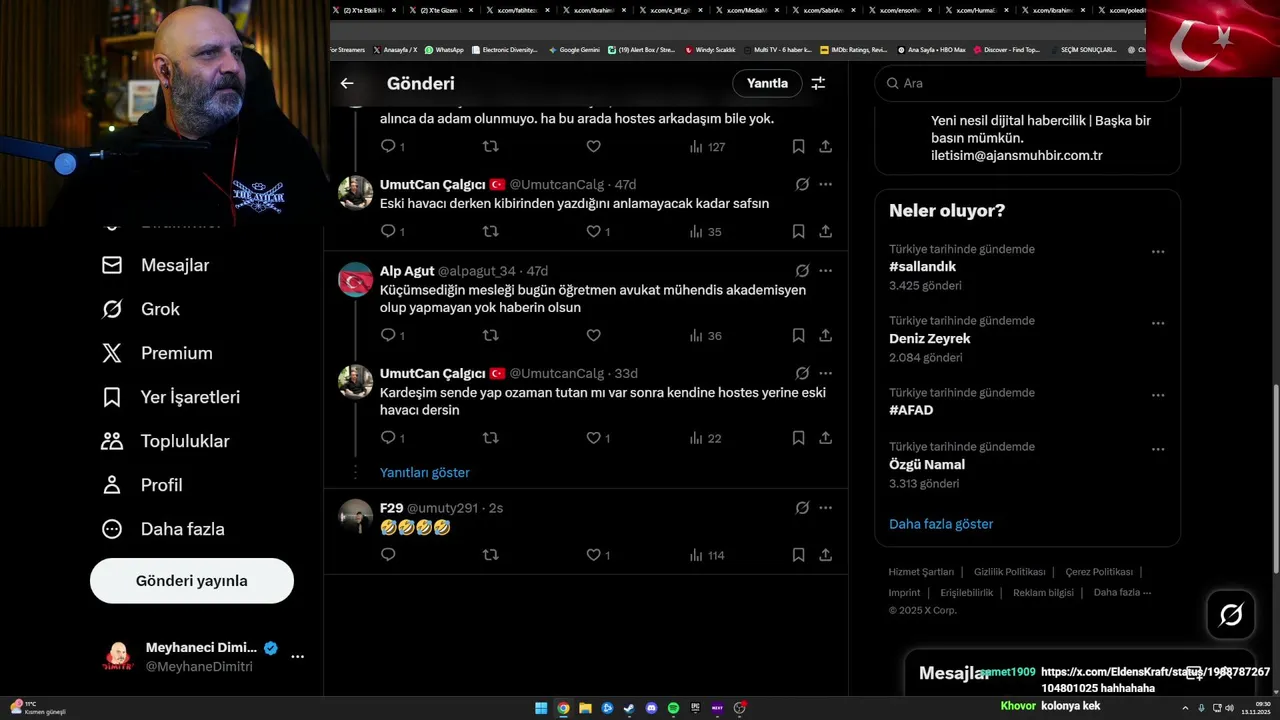This screenshot has width=1280, height=720.
Task: Open Windows Start menu
Action: (541, 708)
